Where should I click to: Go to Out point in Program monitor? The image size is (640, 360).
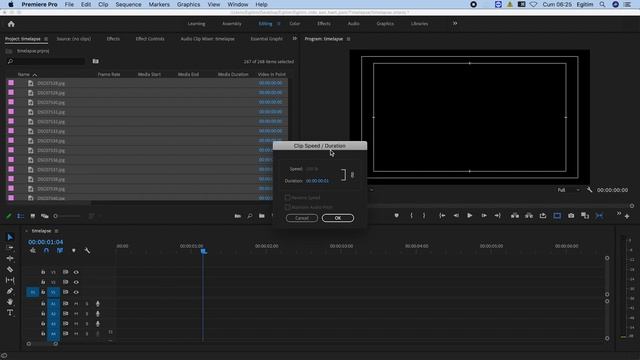click(x=497, y=216)
